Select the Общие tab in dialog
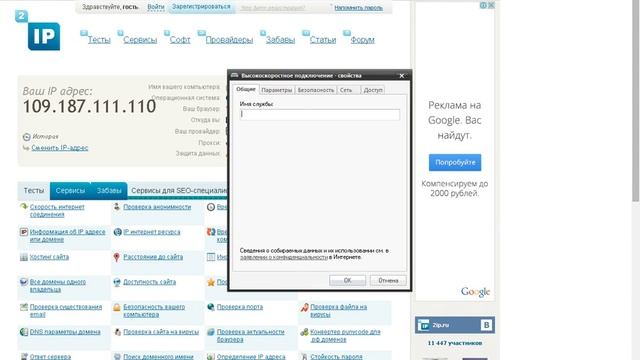This screenshot has height=360, width=640. tap(246, 89)
